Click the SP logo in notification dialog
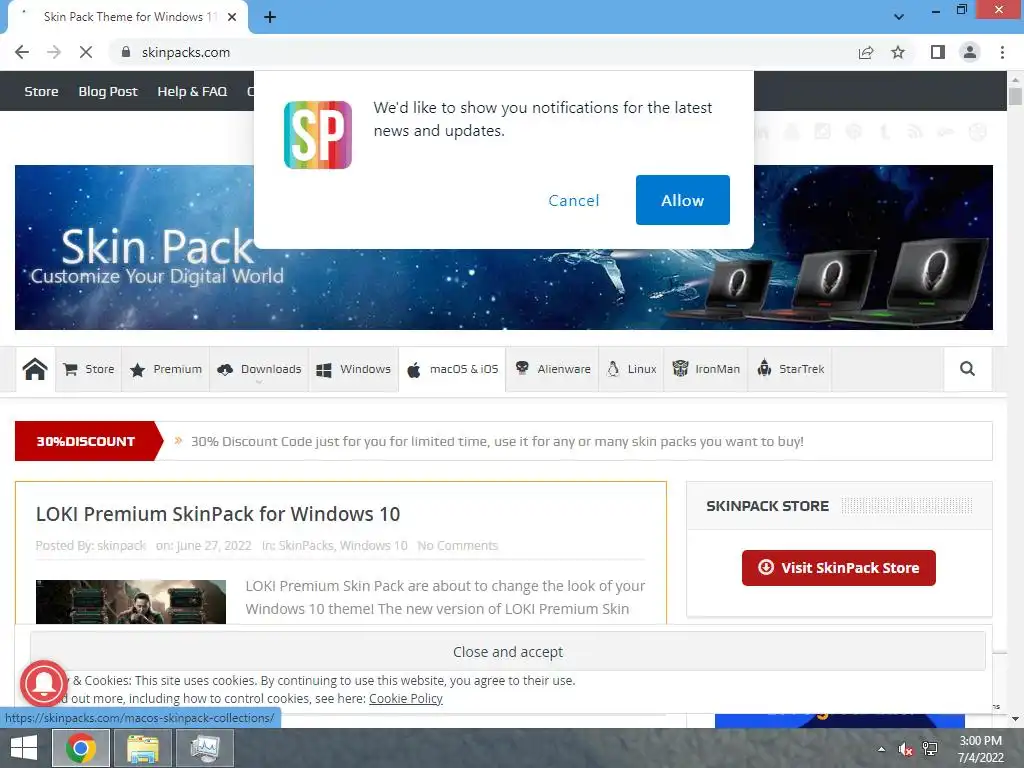Screen dimensions: 1024x768 pyautogui.click(x=317, y=135)
